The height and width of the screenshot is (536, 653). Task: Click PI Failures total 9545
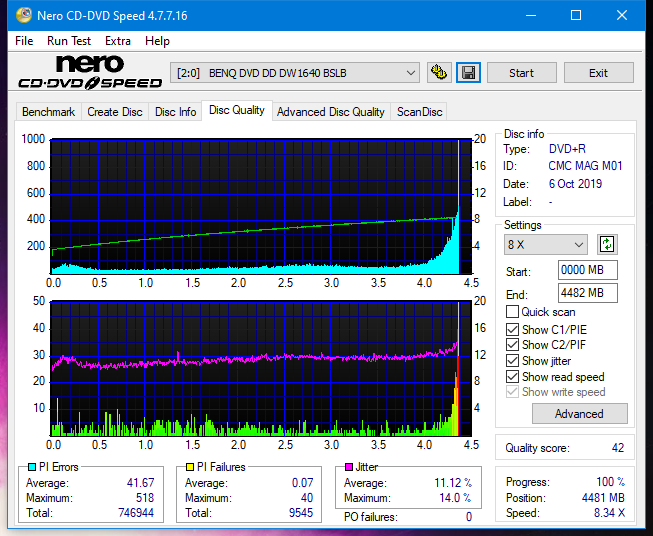301,513
